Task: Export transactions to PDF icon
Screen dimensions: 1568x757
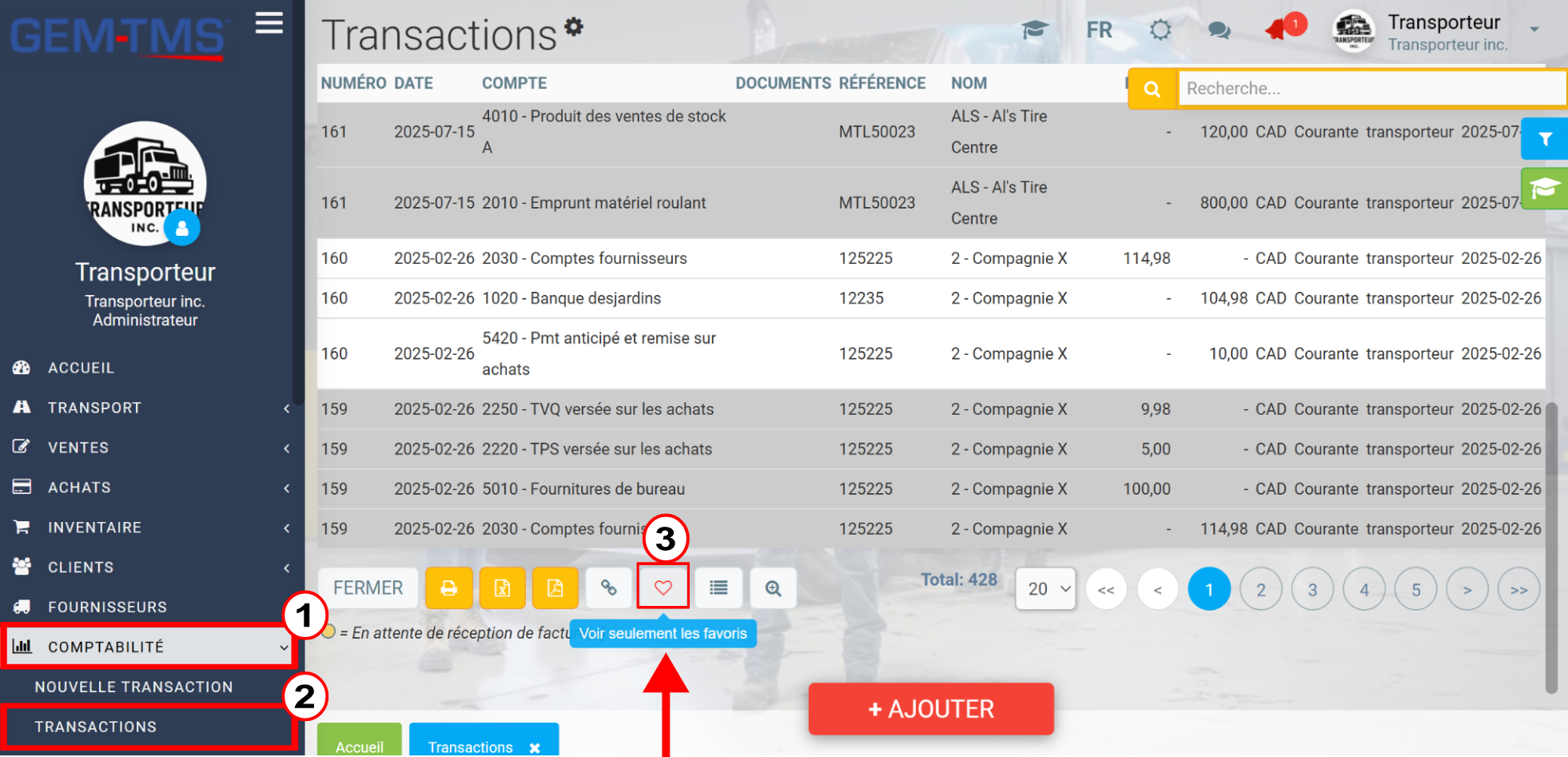Action: click(555, 588)
